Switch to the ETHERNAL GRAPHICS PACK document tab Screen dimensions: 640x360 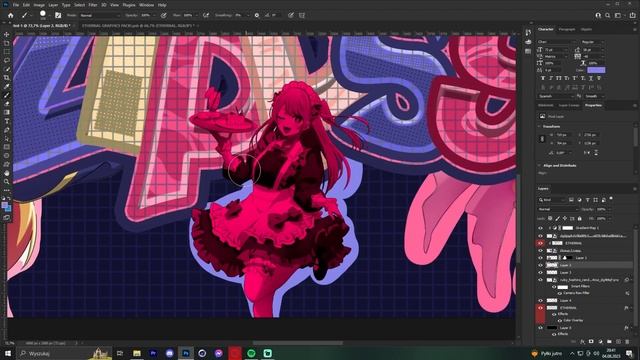[138, 26]
